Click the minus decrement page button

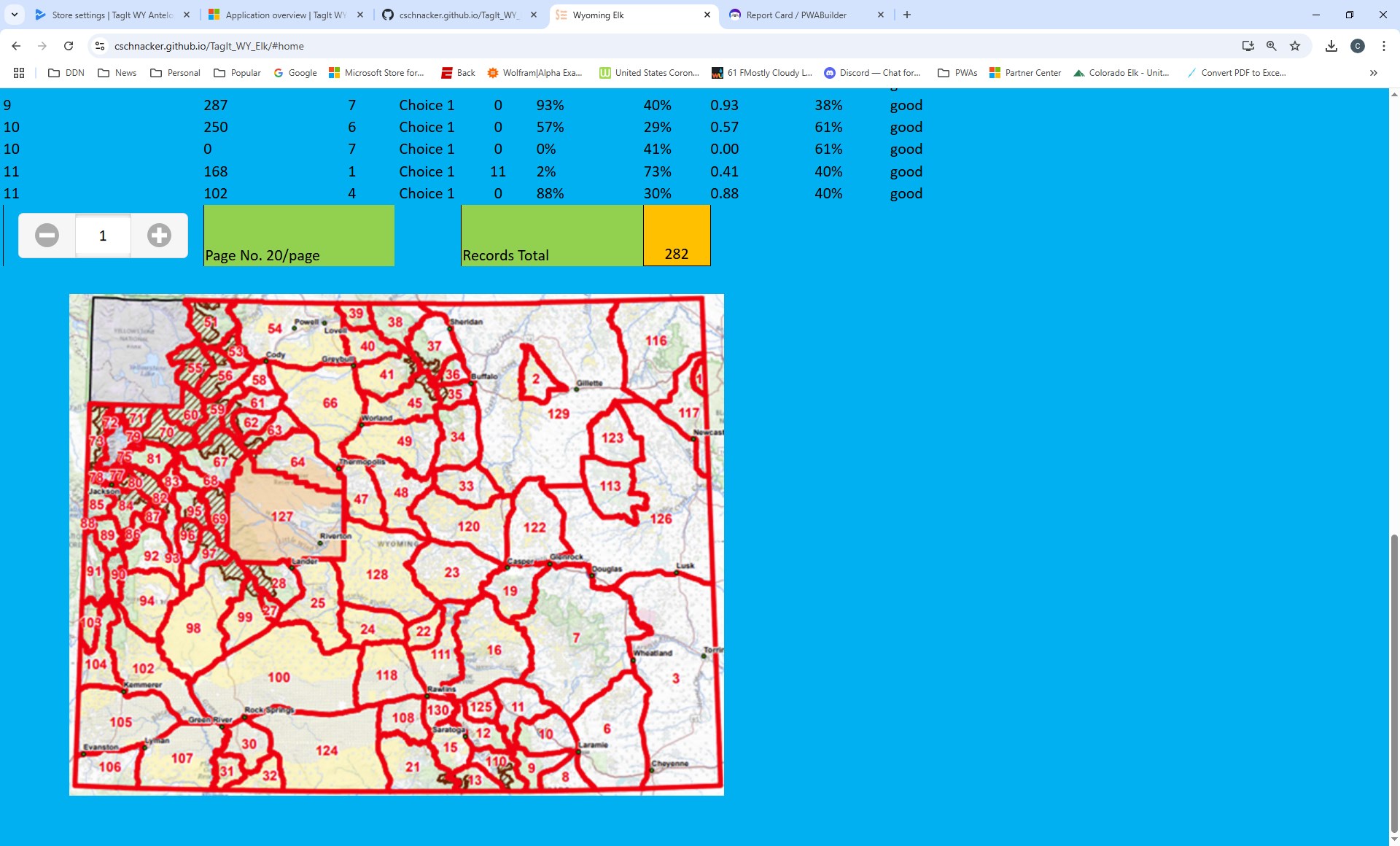[x=47, y=236]
